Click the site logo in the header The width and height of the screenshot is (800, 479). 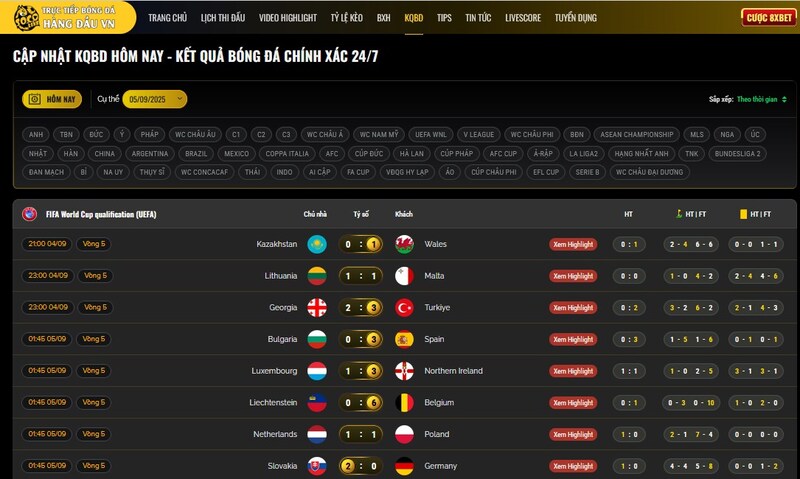[x=67, y=17]
